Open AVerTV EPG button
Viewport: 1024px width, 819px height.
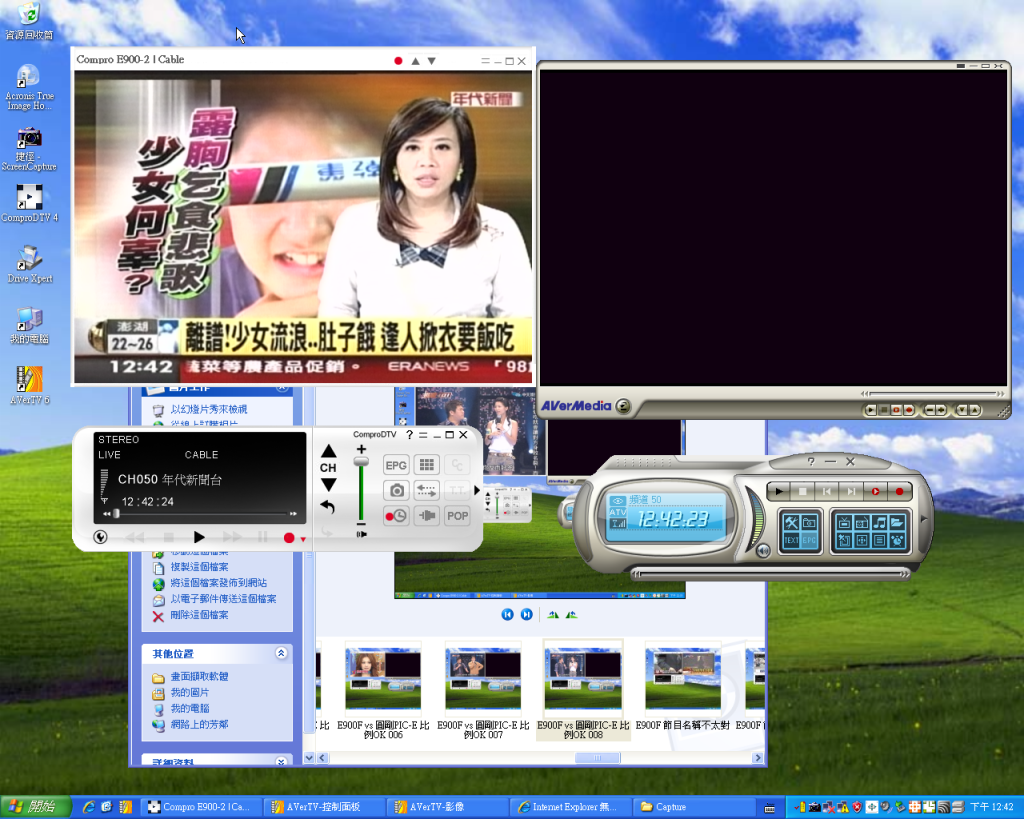coord(809,540)
